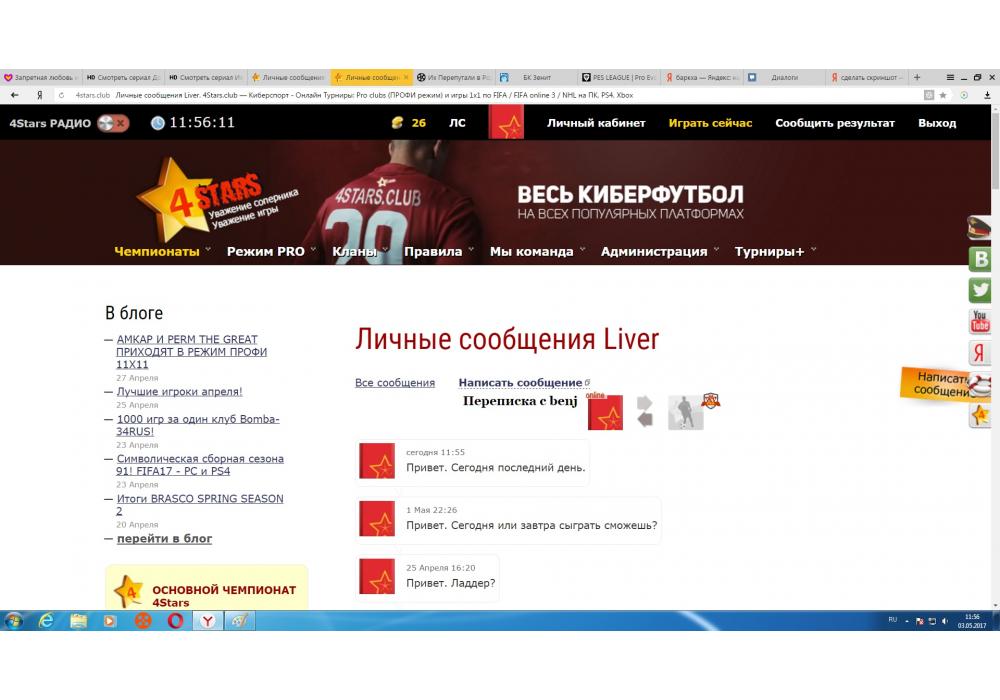
Task: Open browser downloads arrow icon
Action: tap(987, 95)
